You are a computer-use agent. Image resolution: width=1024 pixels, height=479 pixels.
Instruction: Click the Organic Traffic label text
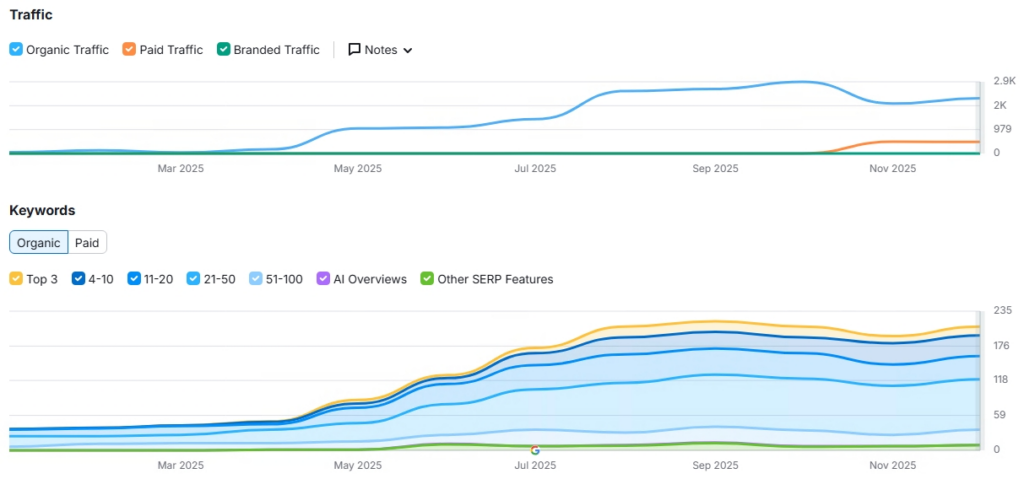pyautogui.click(x=67, y=50)
